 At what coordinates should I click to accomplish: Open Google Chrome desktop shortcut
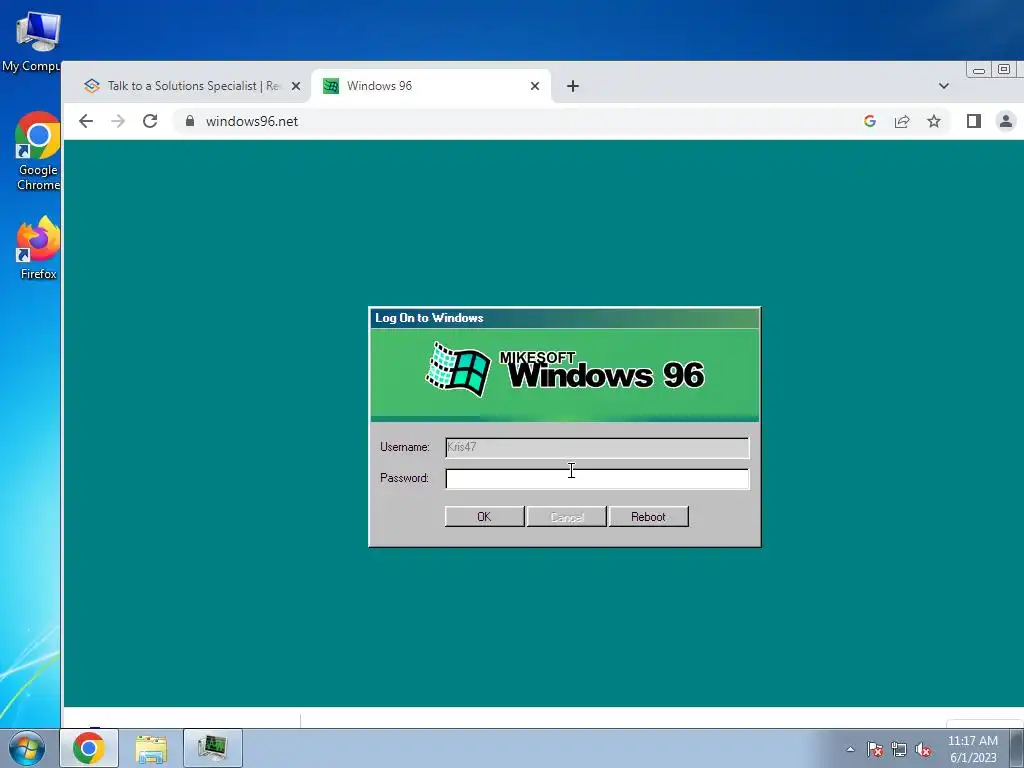[38, 152]
